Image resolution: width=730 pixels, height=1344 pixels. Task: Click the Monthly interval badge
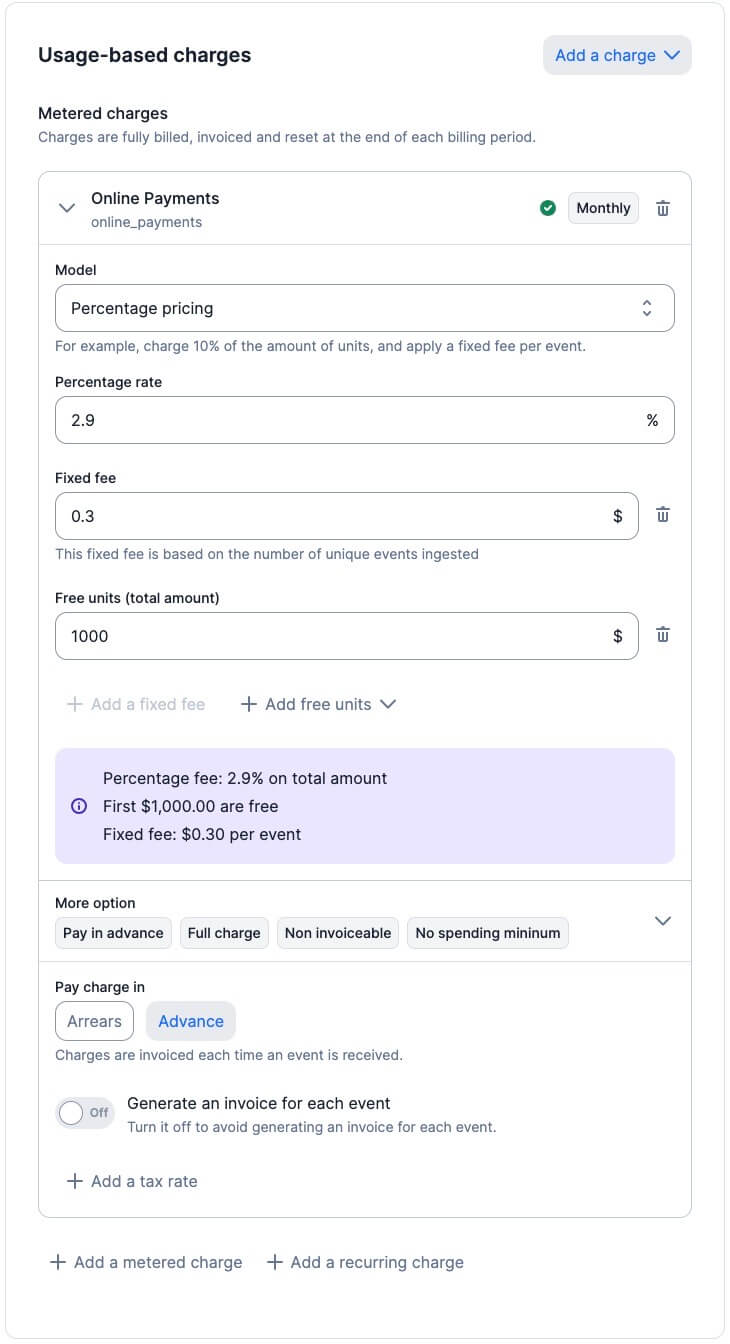coord(603,208)
